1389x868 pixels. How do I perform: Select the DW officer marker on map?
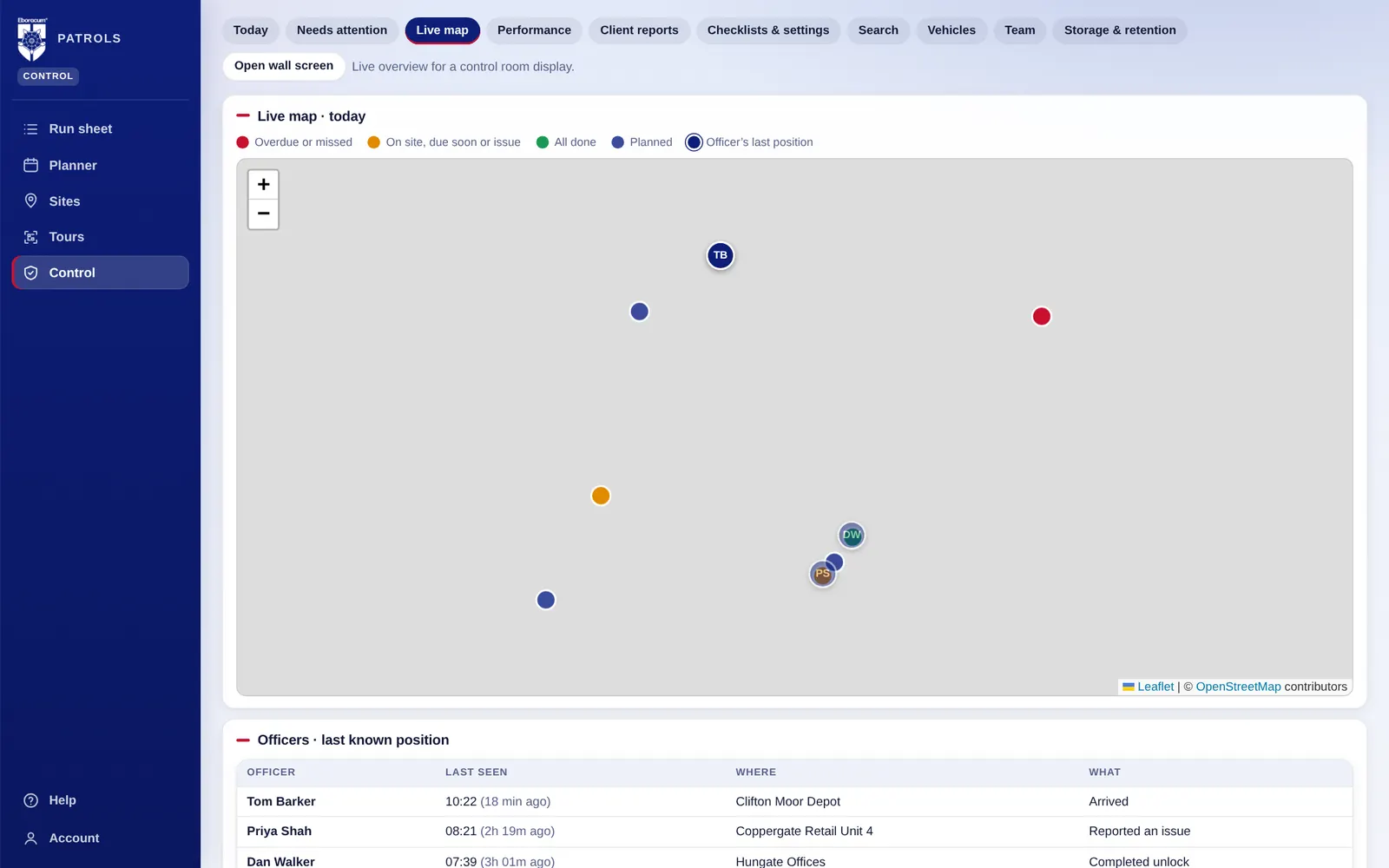click(x=852, y=535)
